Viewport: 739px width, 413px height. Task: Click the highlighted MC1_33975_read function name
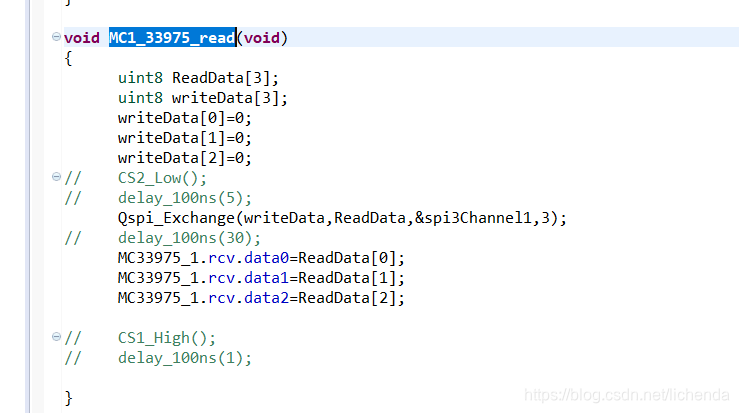point(172,38)
